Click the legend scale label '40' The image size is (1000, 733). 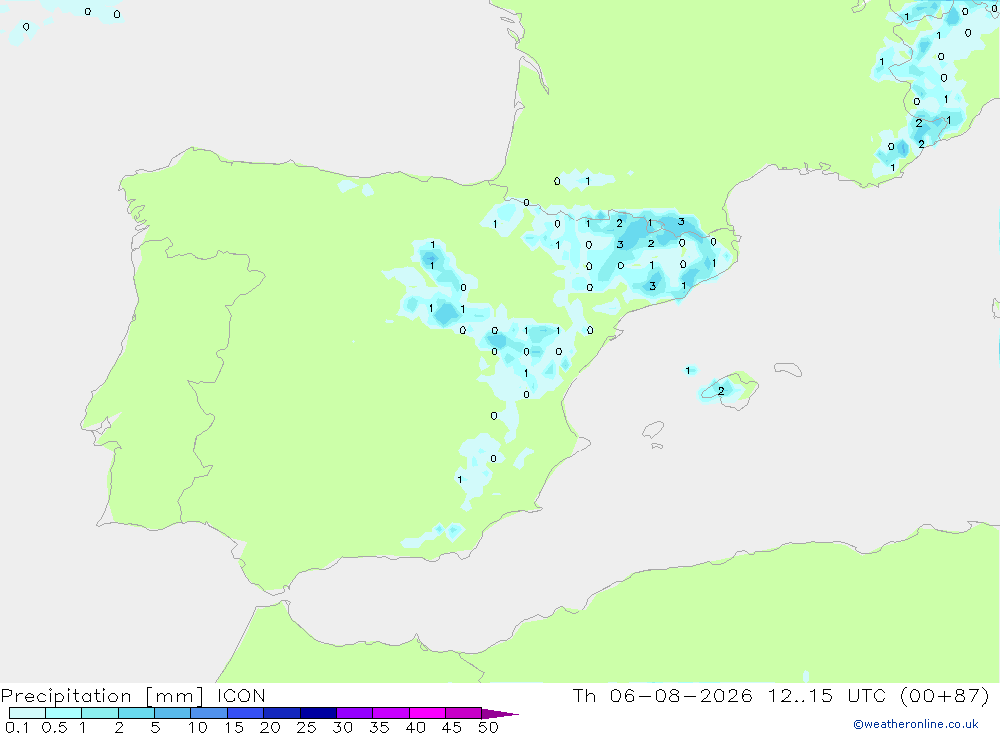point(415,727)
